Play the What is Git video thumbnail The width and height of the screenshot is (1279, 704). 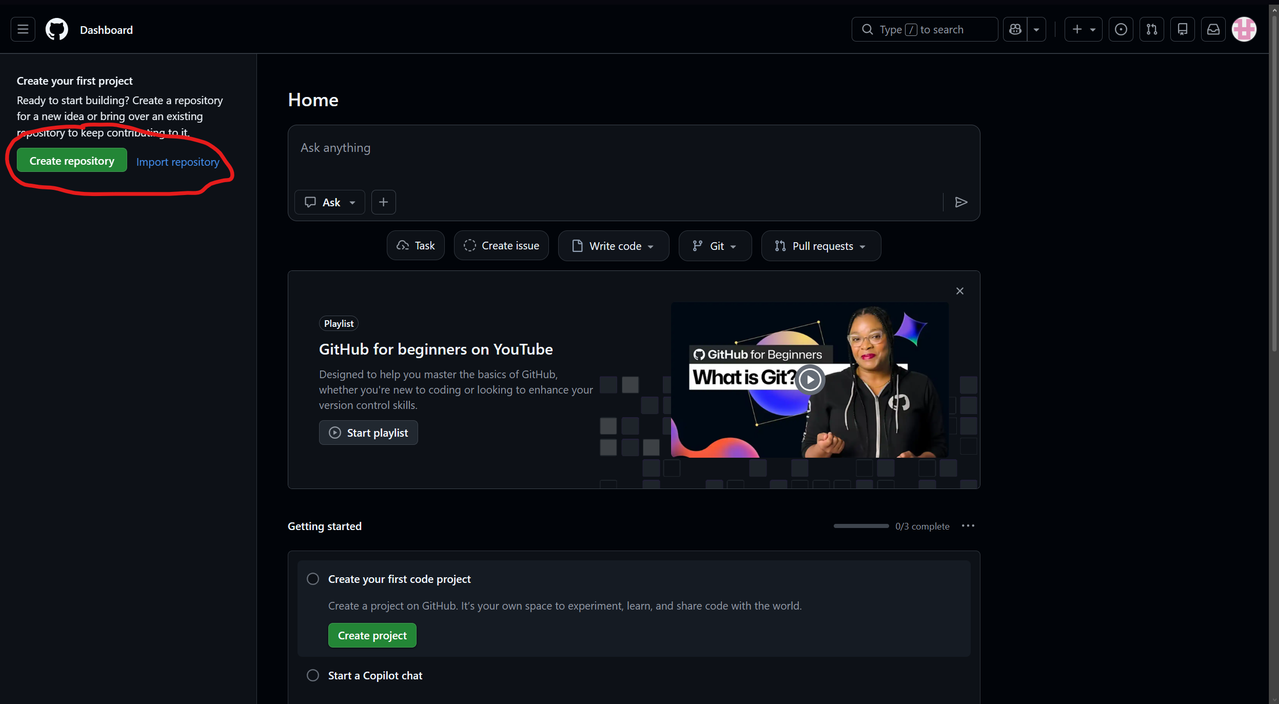[x=810, y=380]
